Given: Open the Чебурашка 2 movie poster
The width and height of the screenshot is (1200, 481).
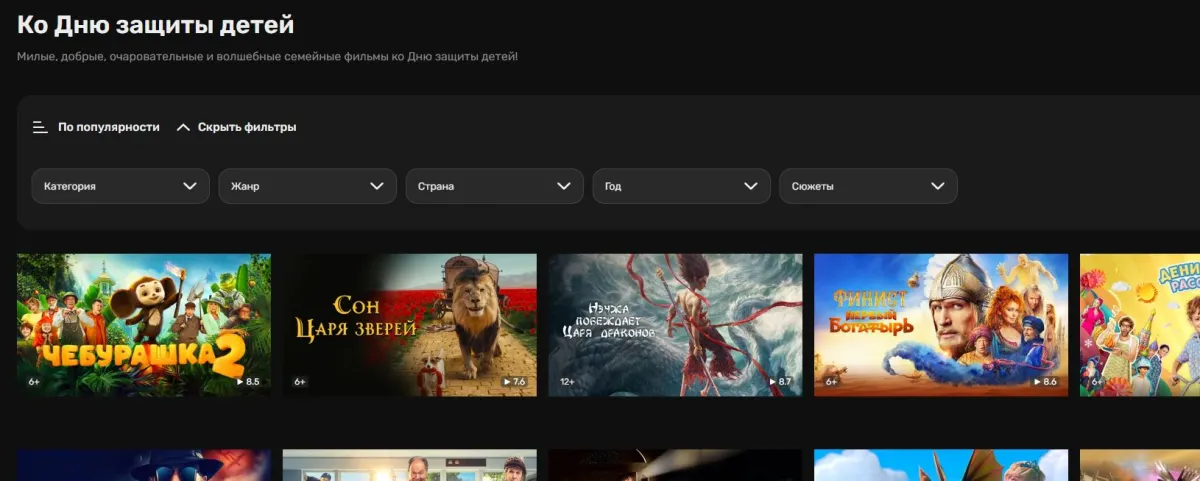Looking at the screenshot, I should point(144,325).
